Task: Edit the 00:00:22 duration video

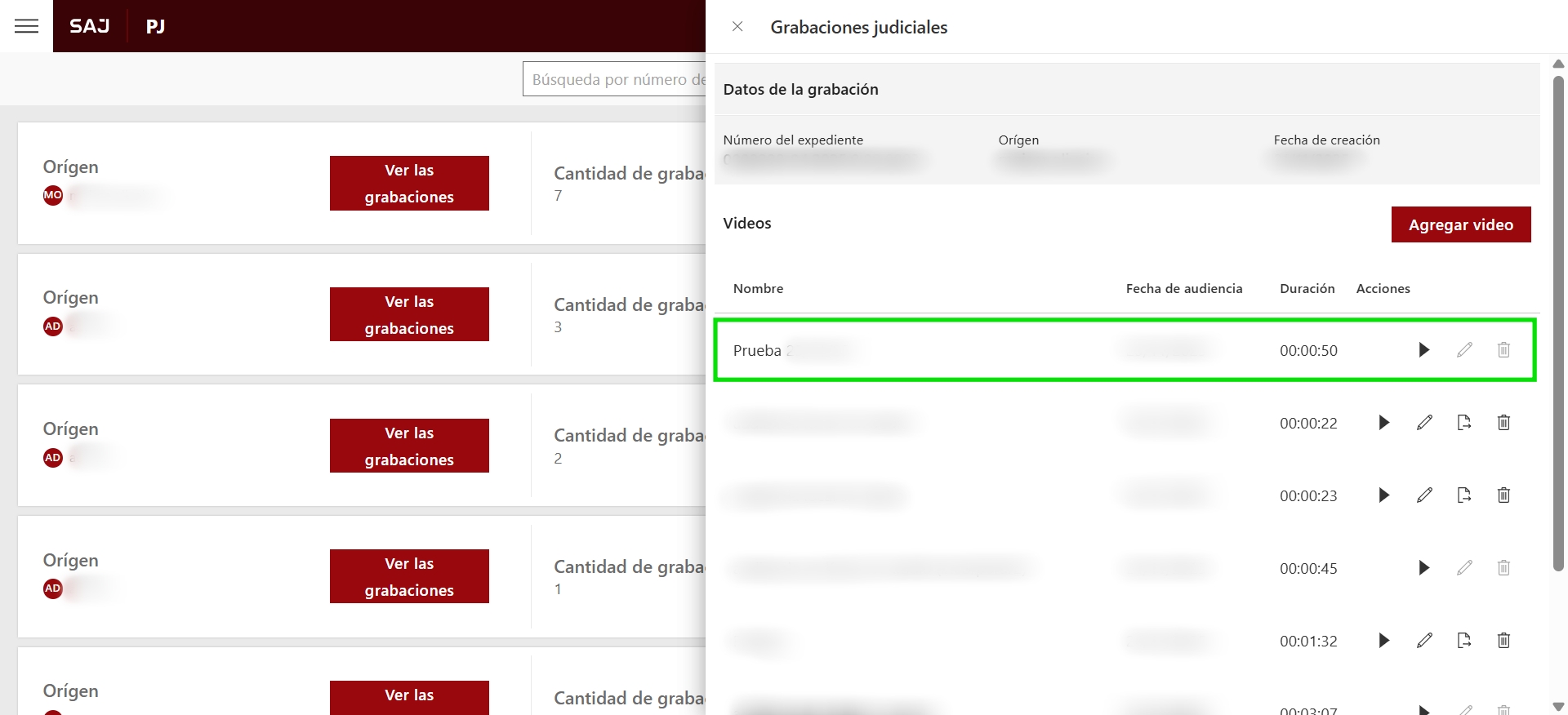Action: click(x=1424, y=423)
